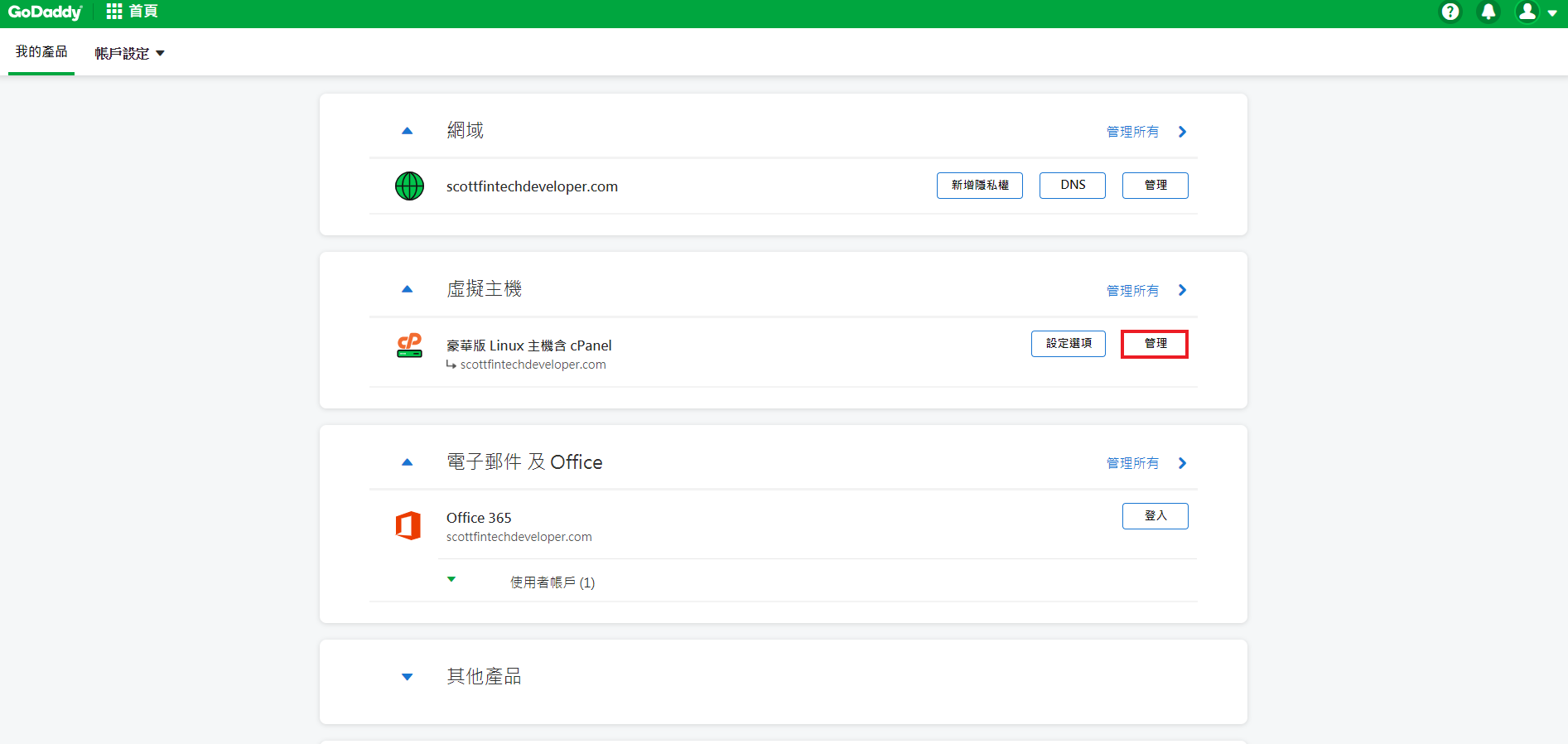Open the notifications bell icon
This screenshot has width=1568, height=744.
tap(1488, 12)
